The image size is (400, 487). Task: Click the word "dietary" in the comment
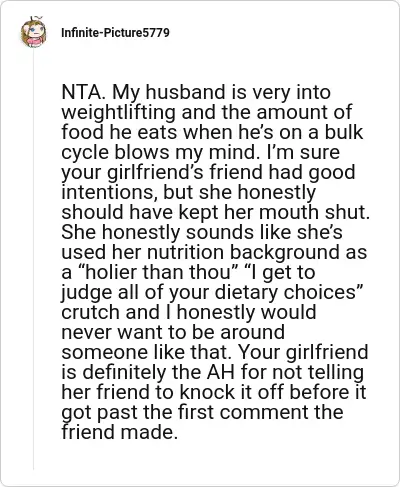point(247,292)
